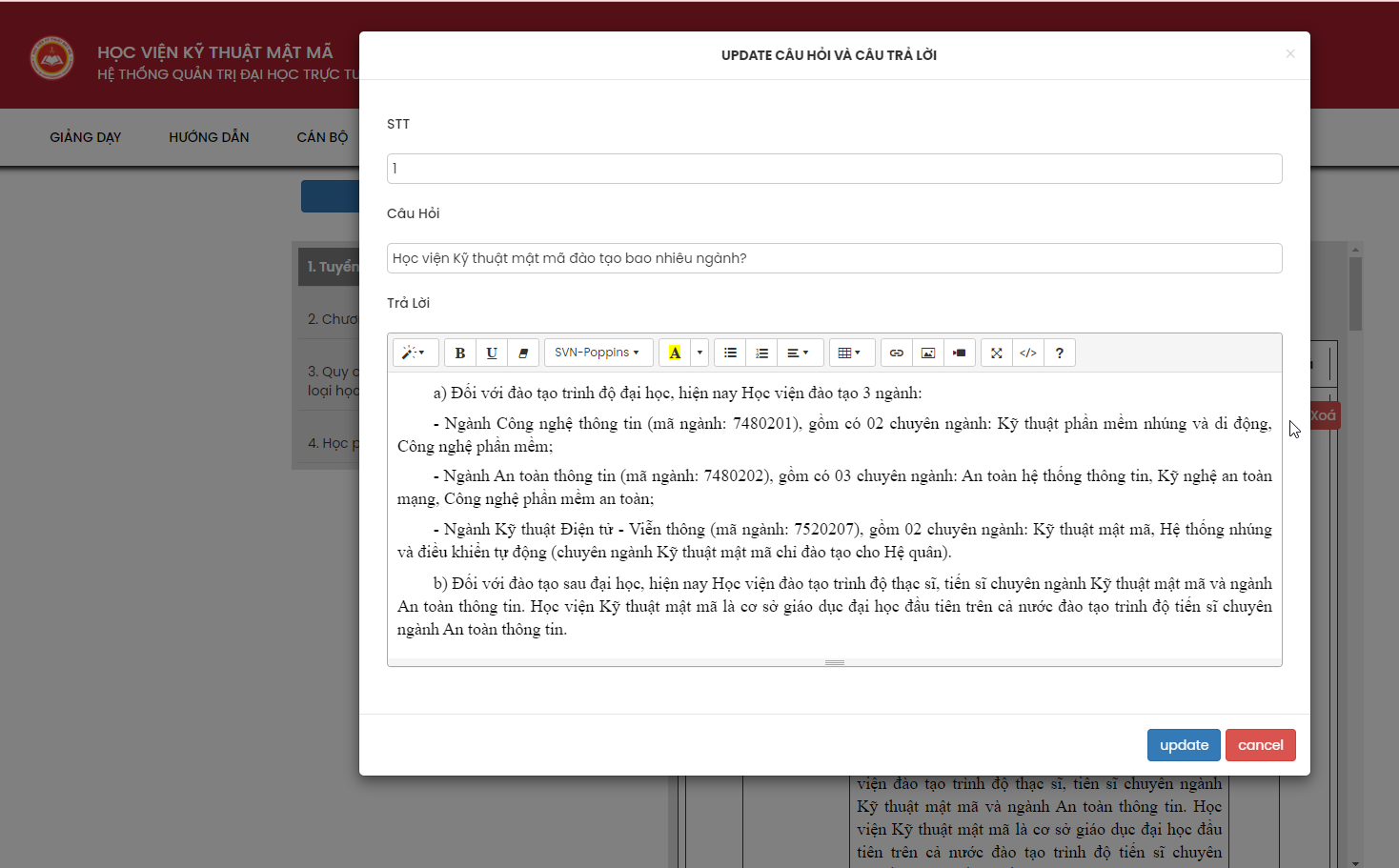Select sidebar item starting '3. Quy'
The width and height of the screenshot is (1399, 868).
point(329,381)
